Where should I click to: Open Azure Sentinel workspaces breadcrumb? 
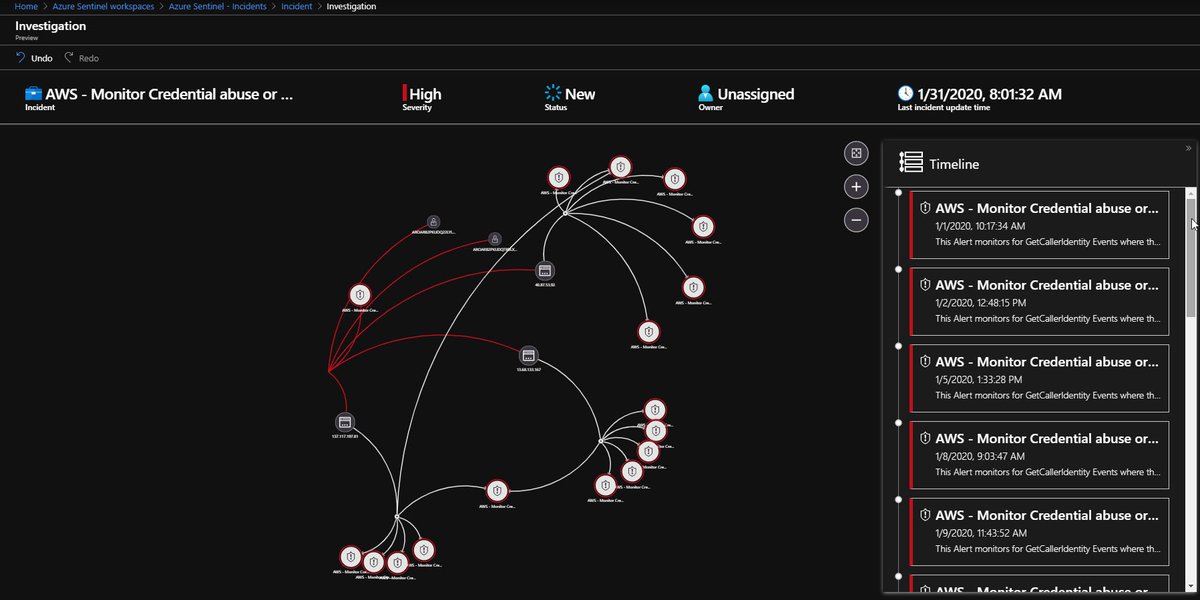click(x=103, y=6)
